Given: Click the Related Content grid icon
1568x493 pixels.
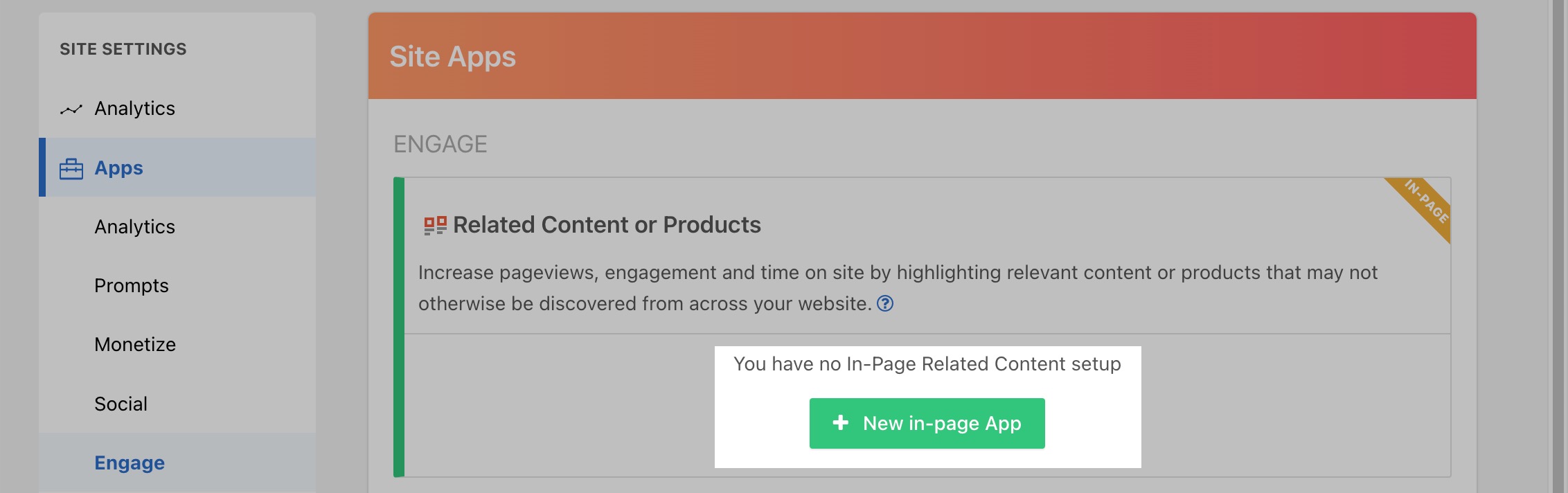Looking at the screenshot, I should (435, 226).
